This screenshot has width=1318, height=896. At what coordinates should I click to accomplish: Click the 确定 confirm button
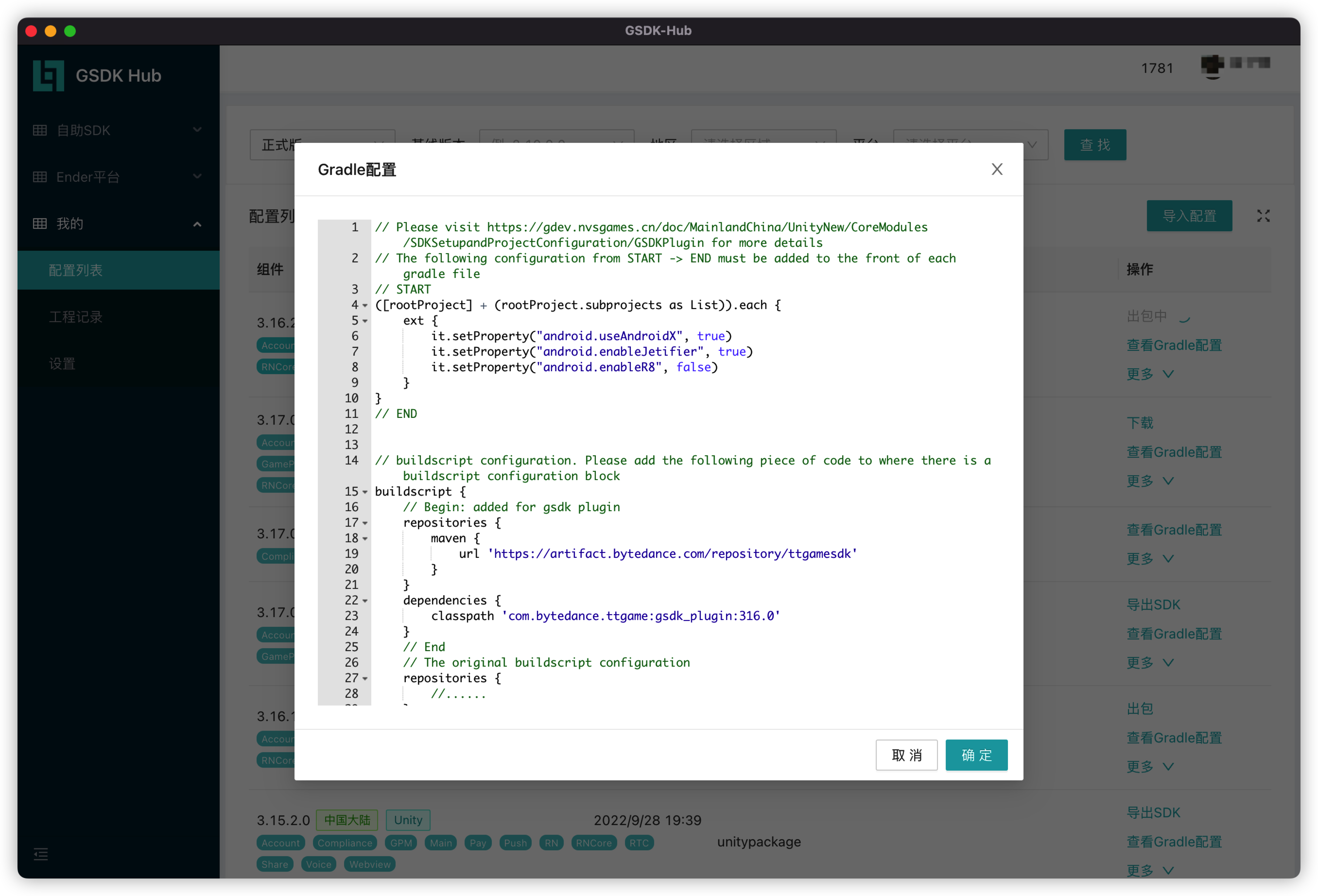pyautogui.click(x=976, y=755)
